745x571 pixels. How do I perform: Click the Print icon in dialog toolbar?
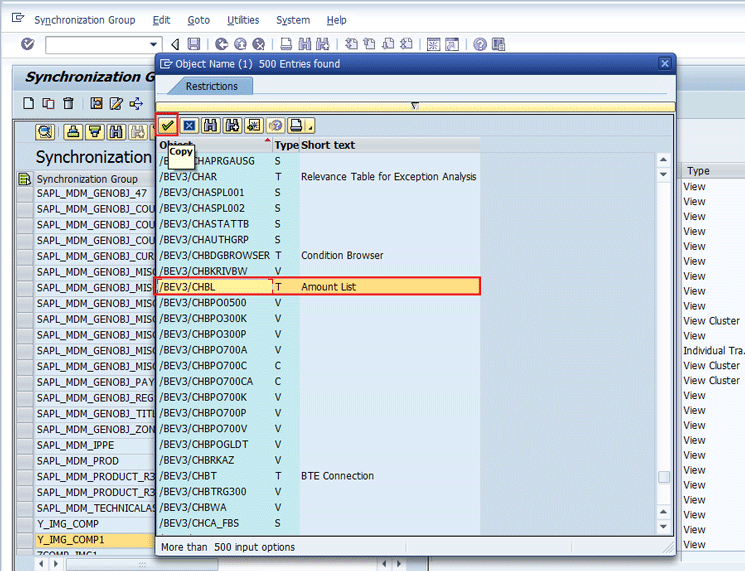coord(296,125)
